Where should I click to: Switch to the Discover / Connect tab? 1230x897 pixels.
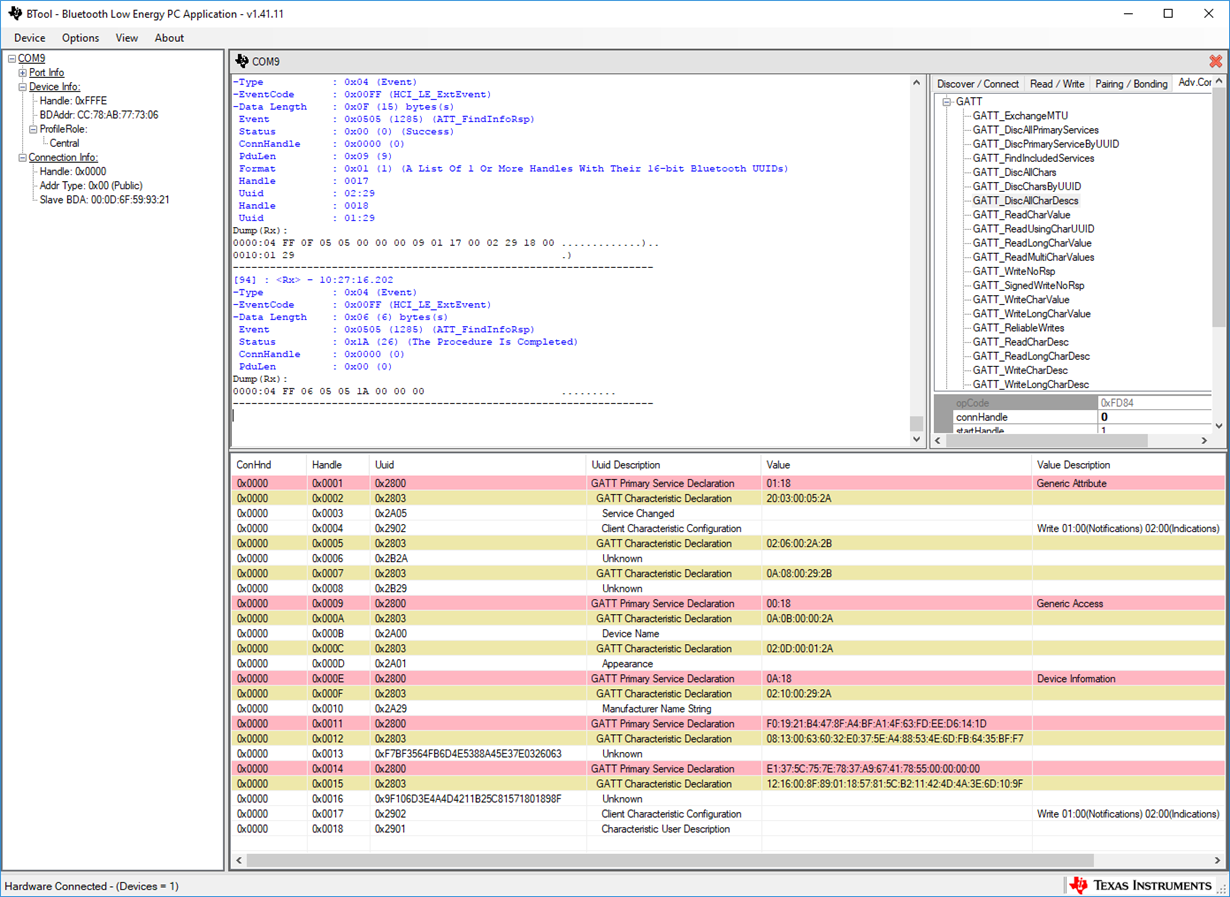pyautogui.click(x=978, y=84)
